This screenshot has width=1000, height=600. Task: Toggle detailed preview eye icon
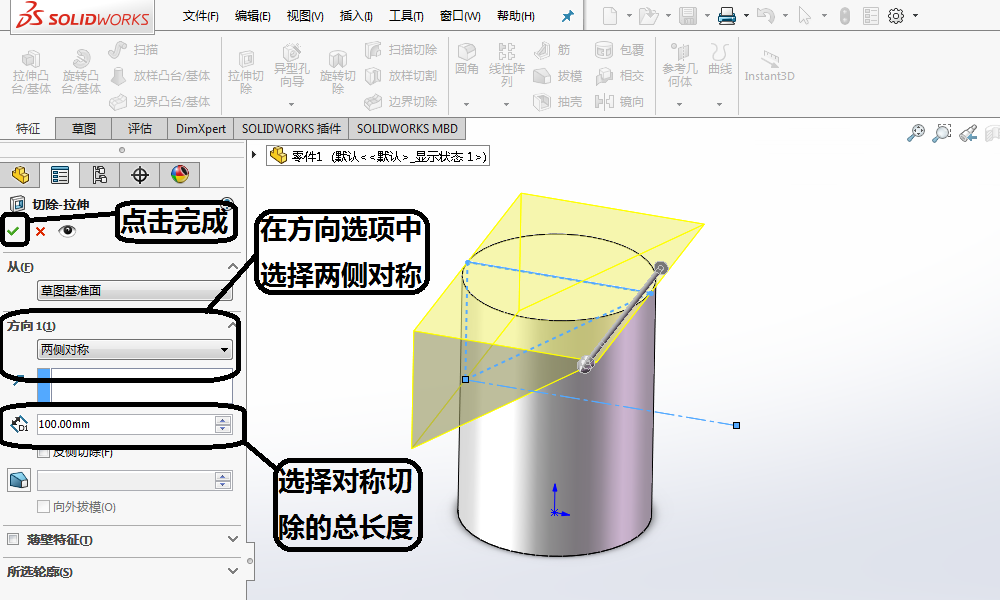[66, 231]
